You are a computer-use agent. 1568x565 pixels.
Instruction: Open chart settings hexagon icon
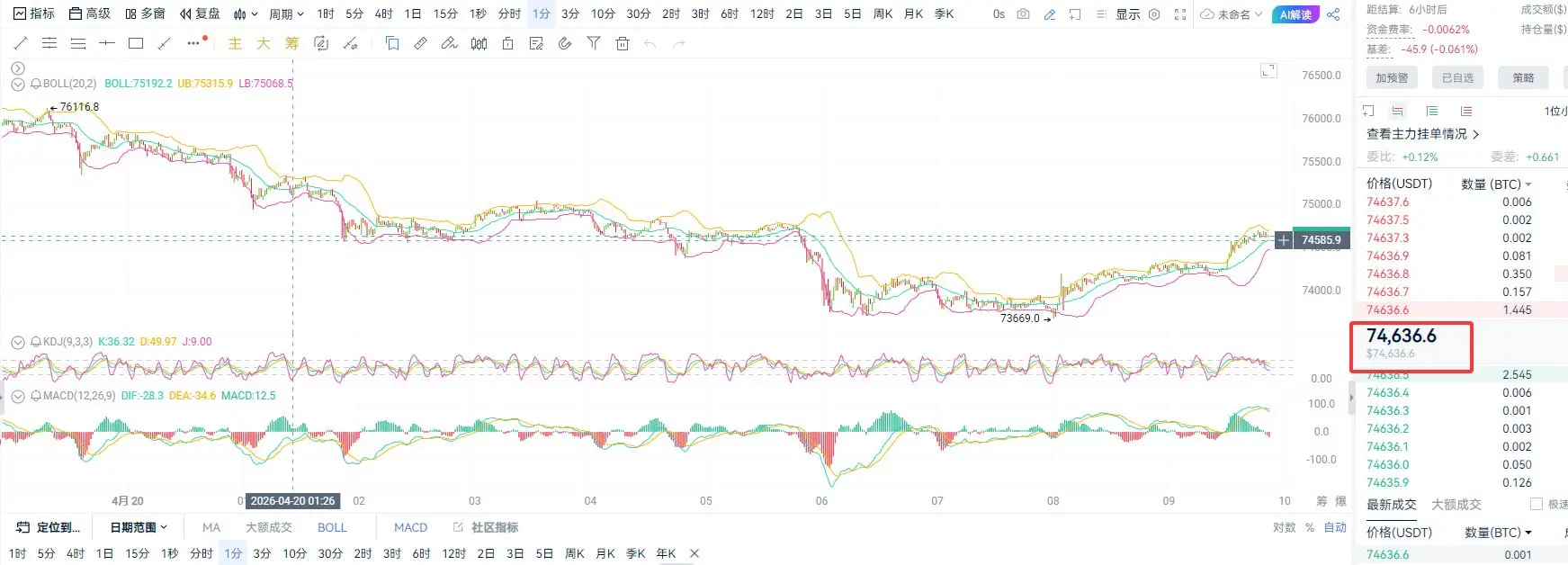click(1154, 14)
